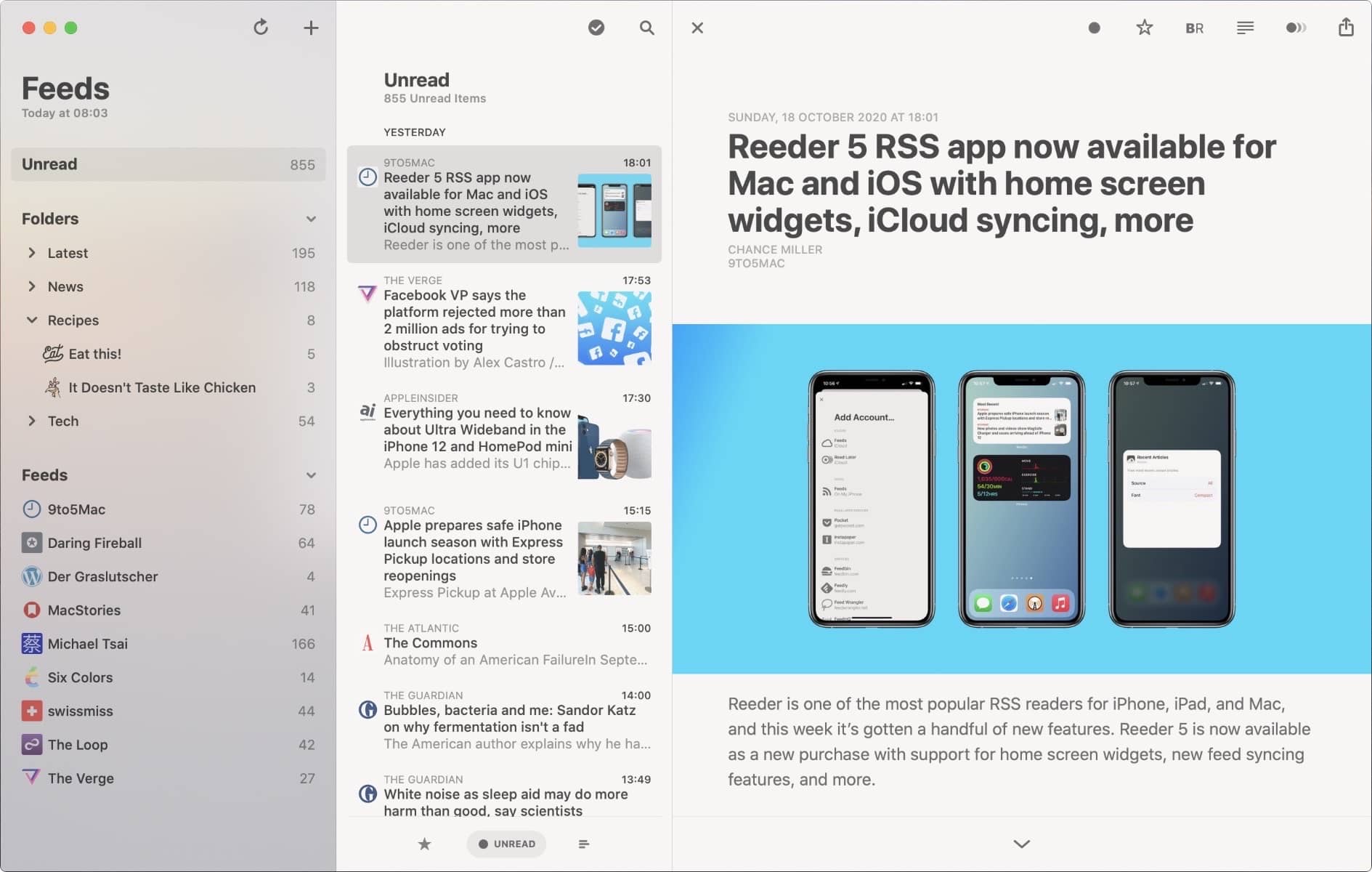Screen dimensions: 1372x872
Task: Click the '855 Unread Items' subtitle
Action: coord(435,98)
